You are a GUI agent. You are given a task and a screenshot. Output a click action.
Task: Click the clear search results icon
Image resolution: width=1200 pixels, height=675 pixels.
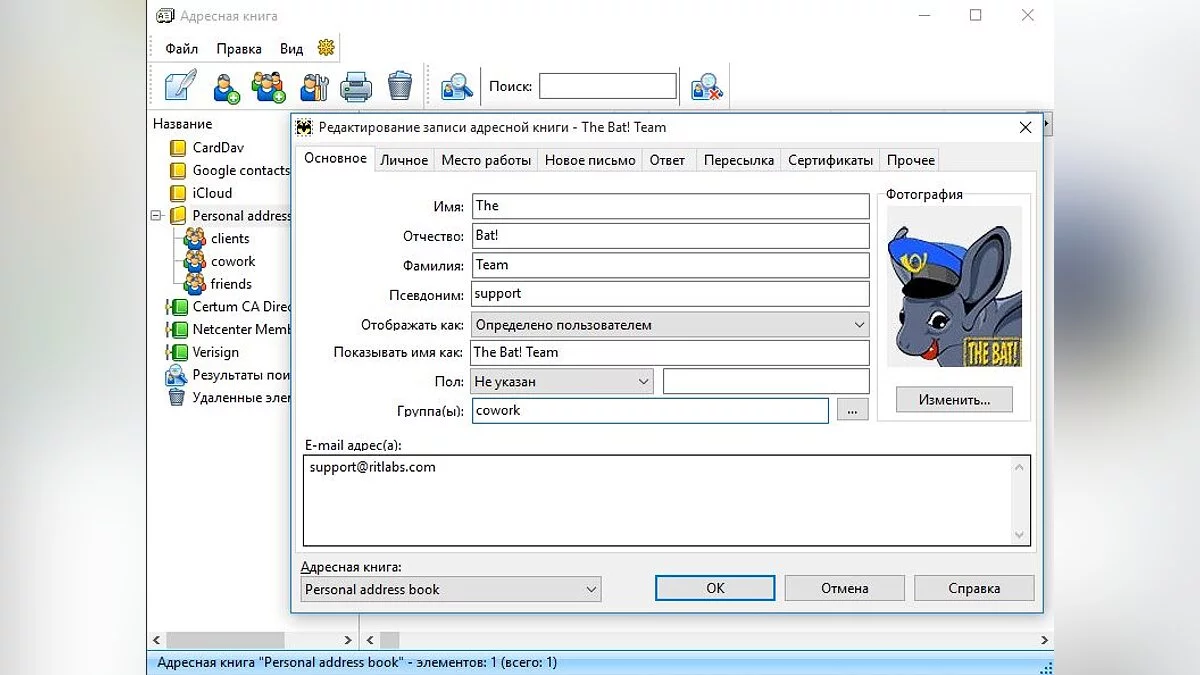(706, 87)
